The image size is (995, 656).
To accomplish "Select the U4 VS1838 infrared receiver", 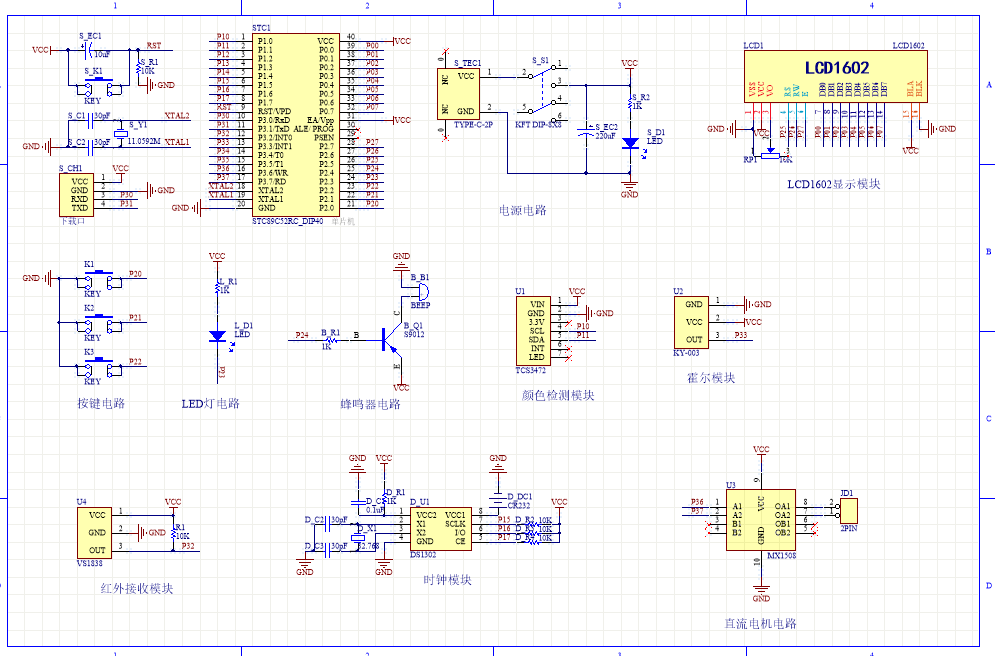I will tap(95, 533).
